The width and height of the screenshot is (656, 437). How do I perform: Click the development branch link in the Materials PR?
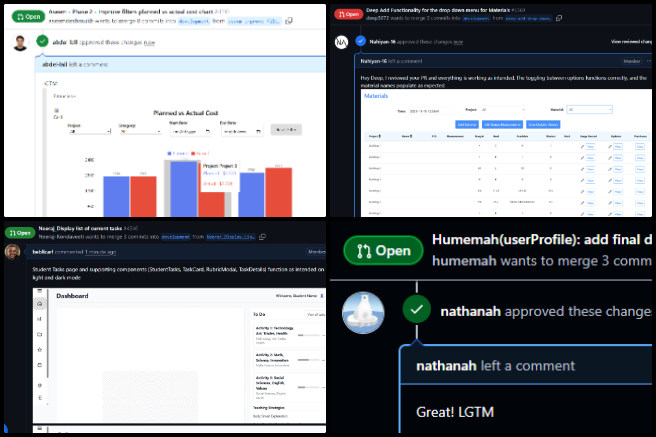(x=476, y=18)
